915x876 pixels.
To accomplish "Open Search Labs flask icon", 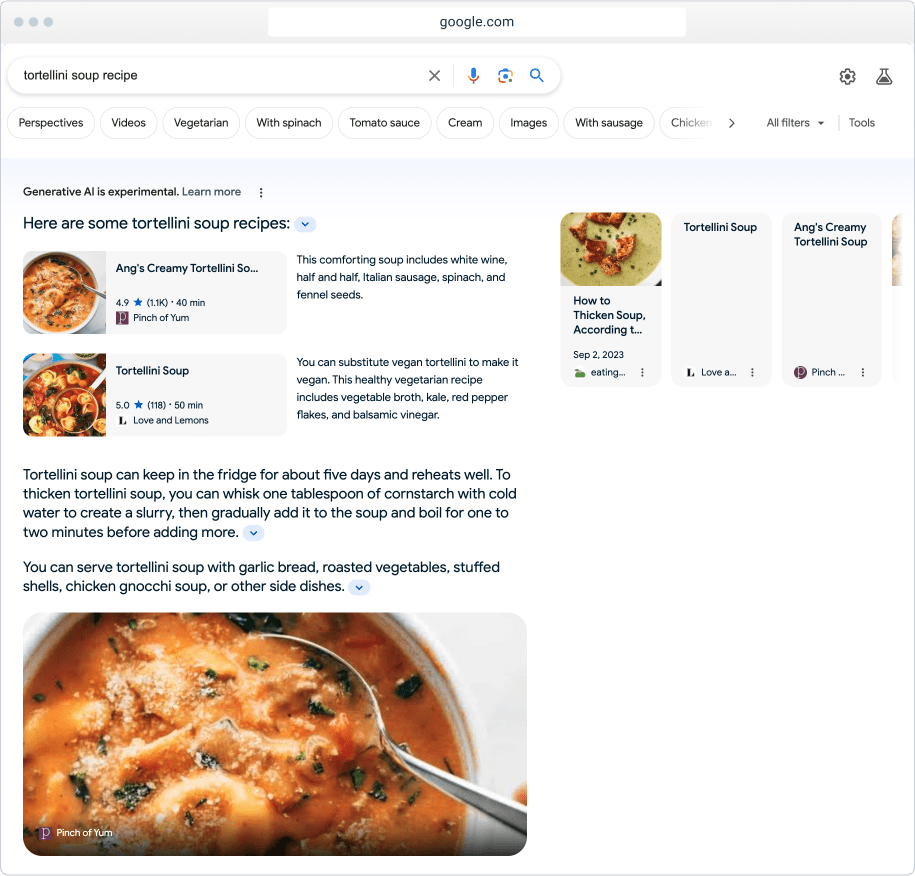I will pyautogui.click(x=883, y=77).
